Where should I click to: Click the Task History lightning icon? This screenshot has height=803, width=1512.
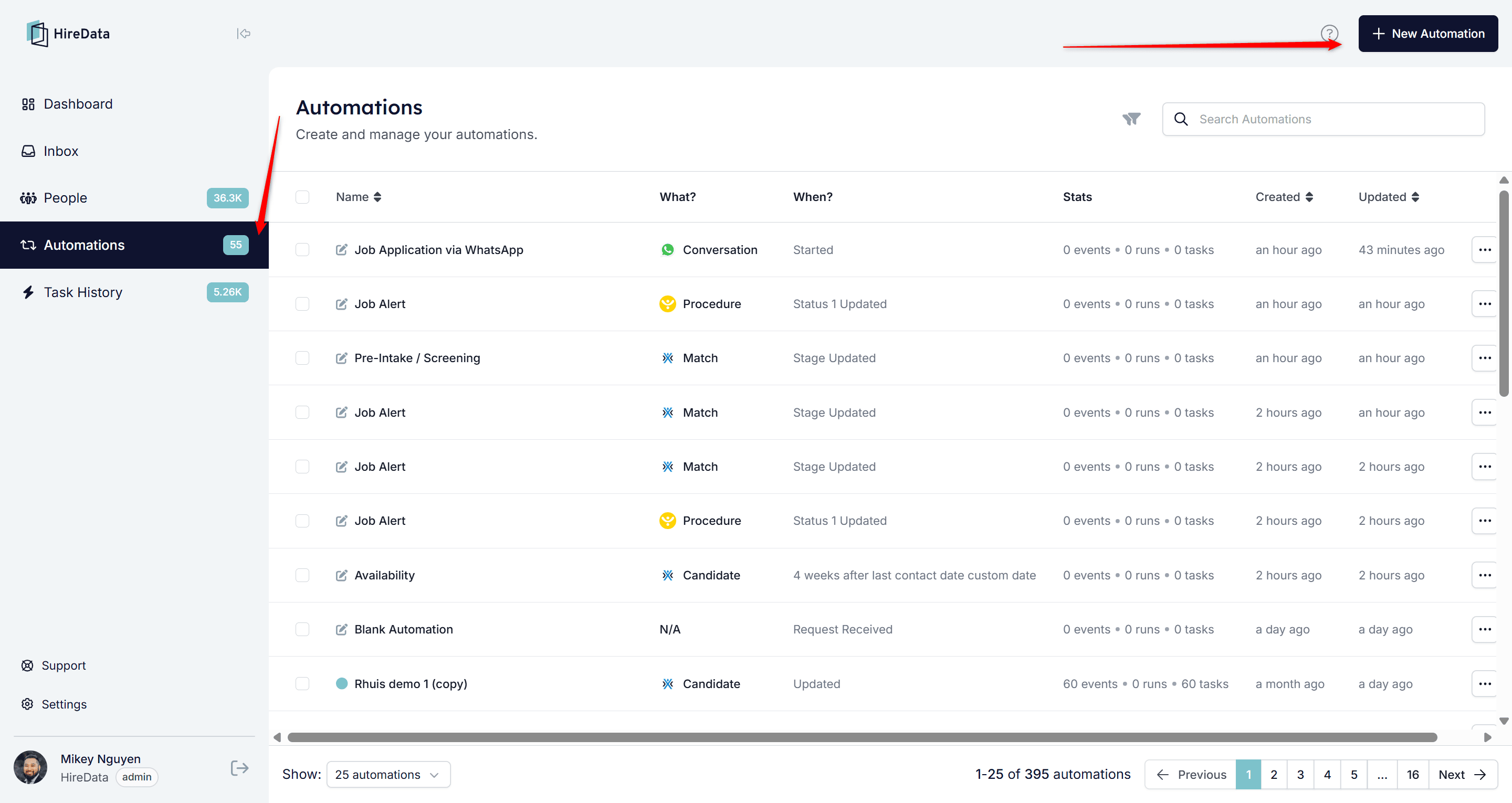tap(28, 292)
